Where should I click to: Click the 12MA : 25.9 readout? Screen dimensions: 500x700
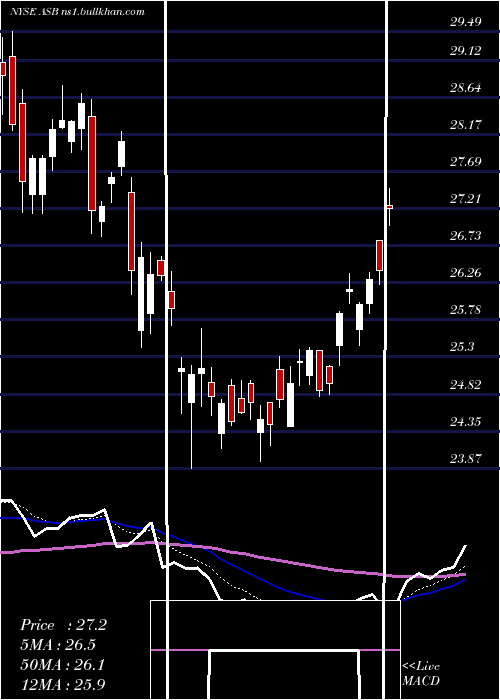click(62, 684)
